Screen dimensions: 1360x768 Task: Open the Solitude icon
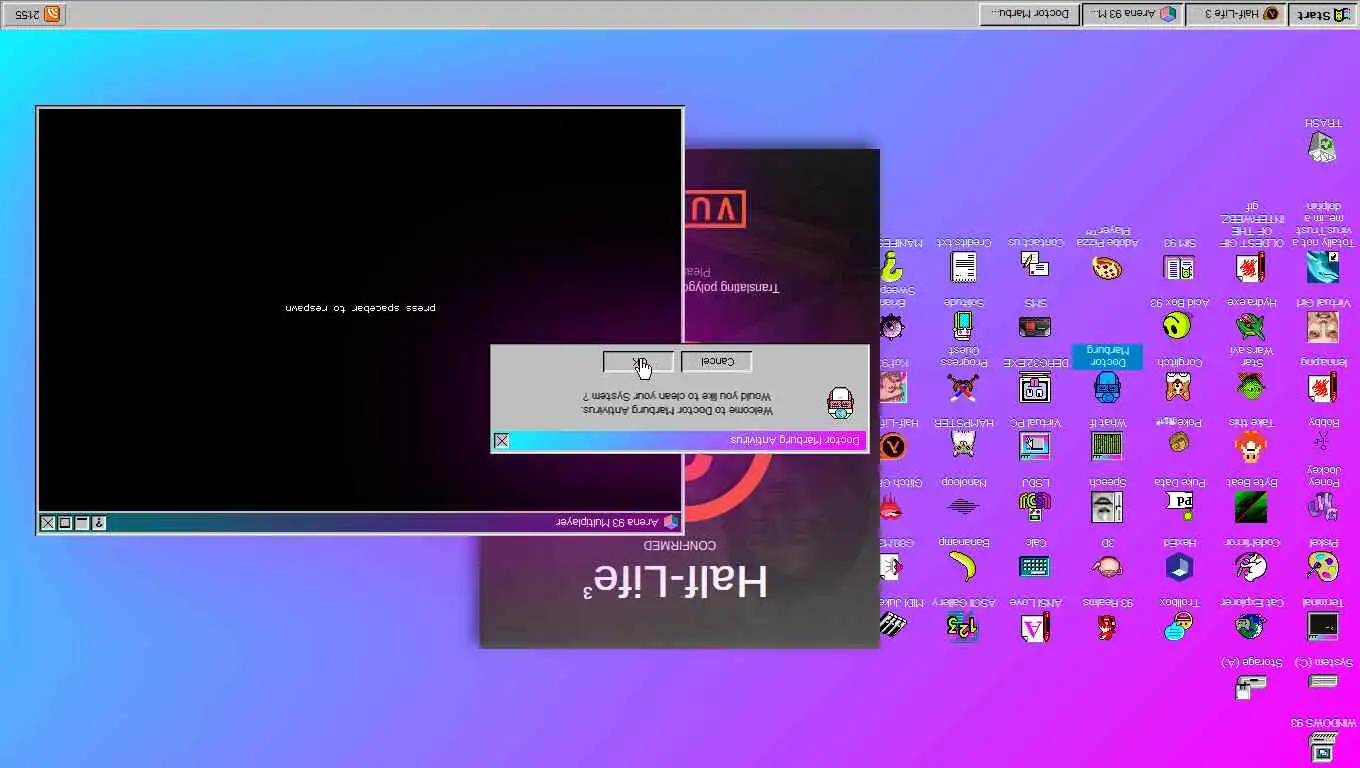(963, 326)
